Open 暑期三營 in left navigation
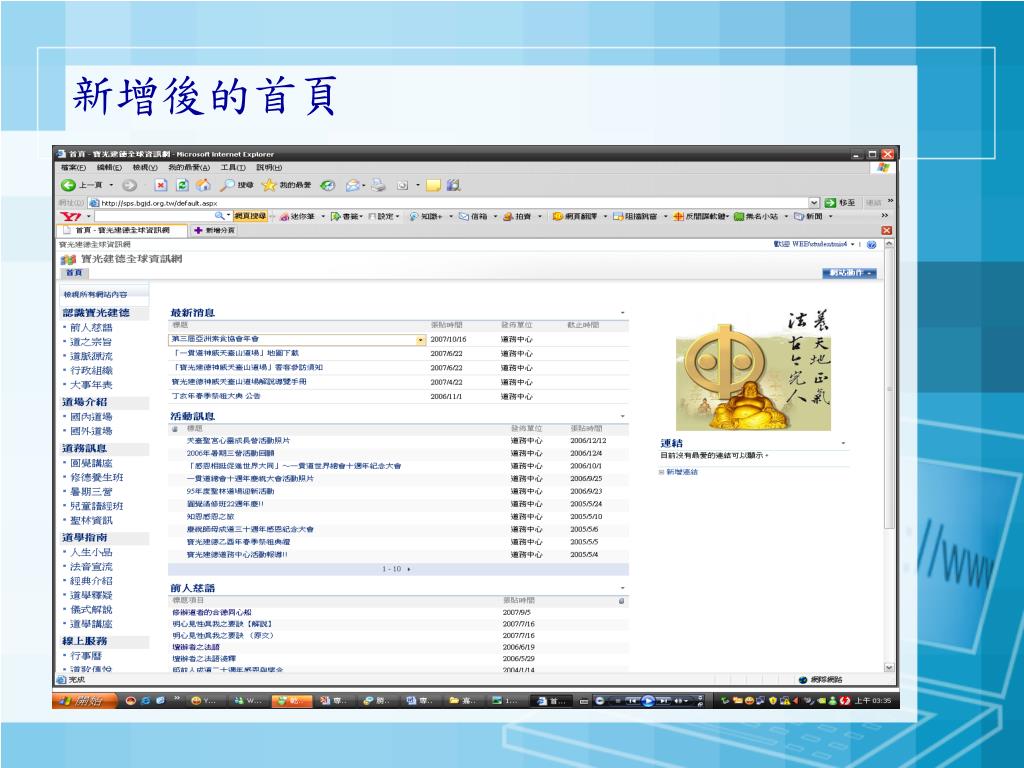 (91, 492)
